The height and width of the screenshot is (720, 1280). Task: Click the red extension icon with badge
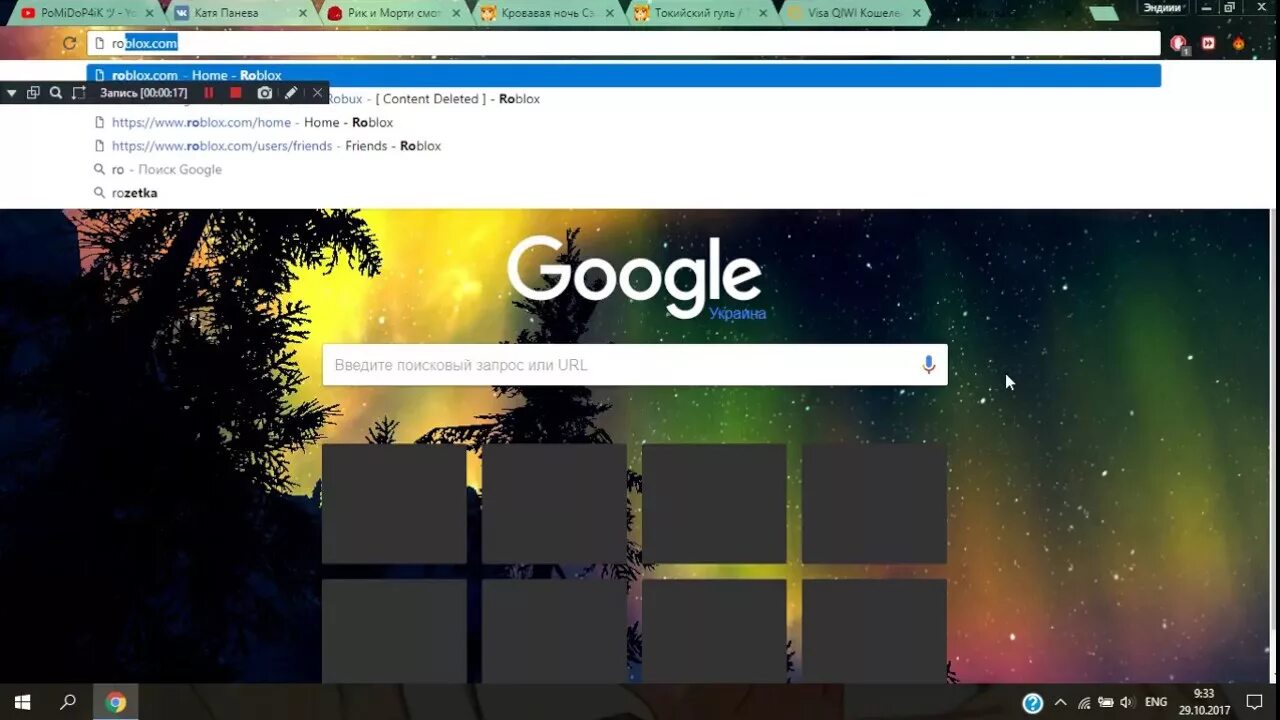click(x=1180, y=44)
